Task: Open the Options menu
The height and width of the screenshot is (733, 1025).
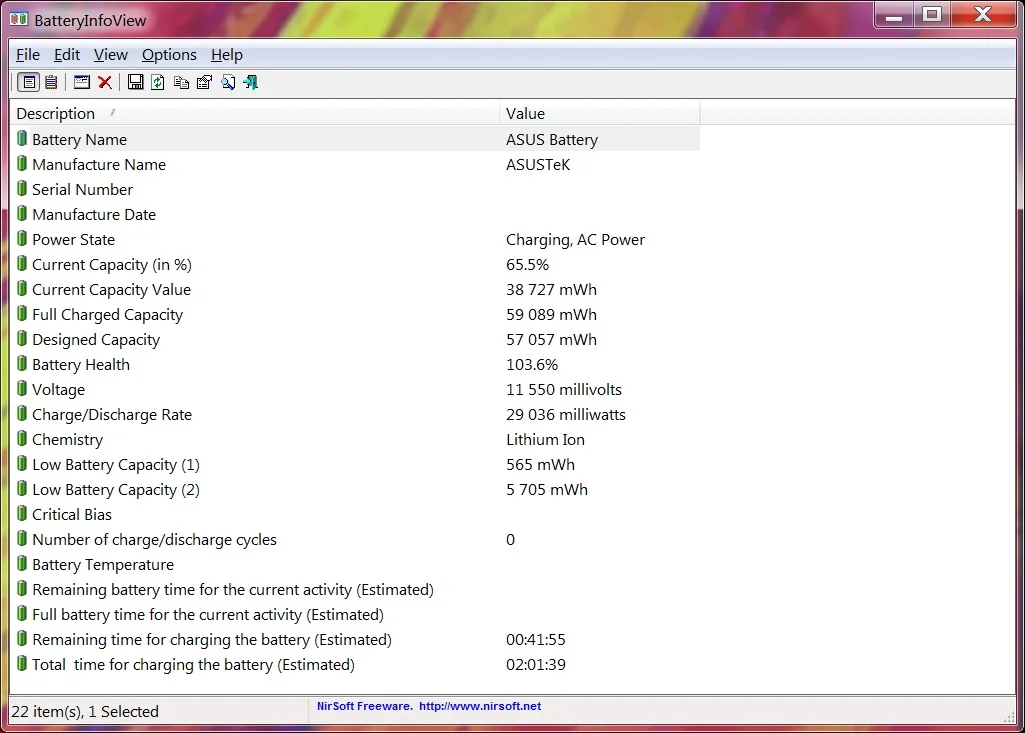Action: coord(169,55)
